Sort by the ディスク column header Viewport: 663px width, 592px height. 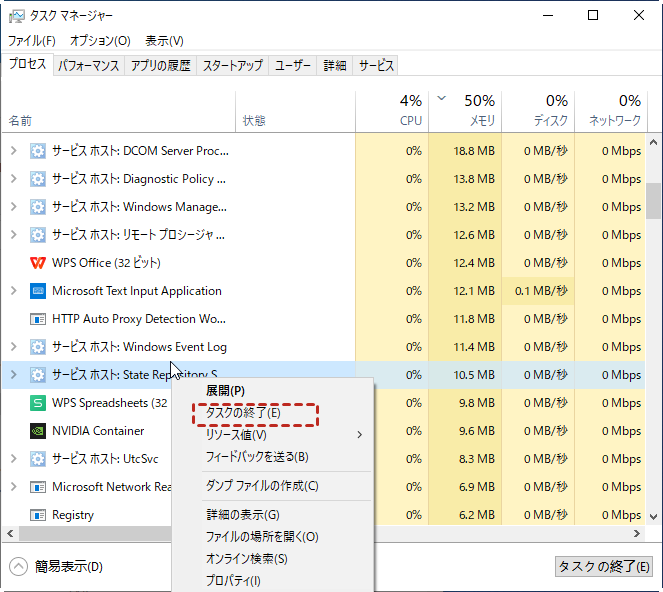pos(538,112)
